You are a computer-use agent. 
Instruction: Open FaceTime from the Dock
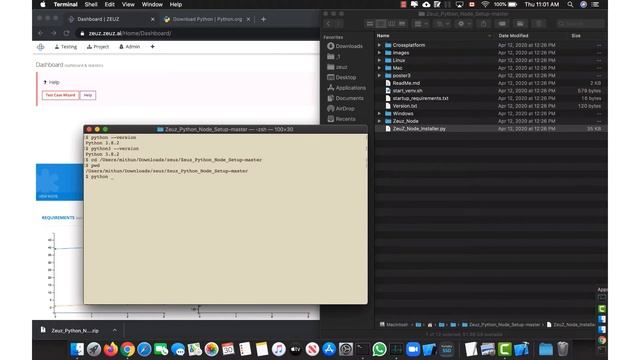(161, 349)
